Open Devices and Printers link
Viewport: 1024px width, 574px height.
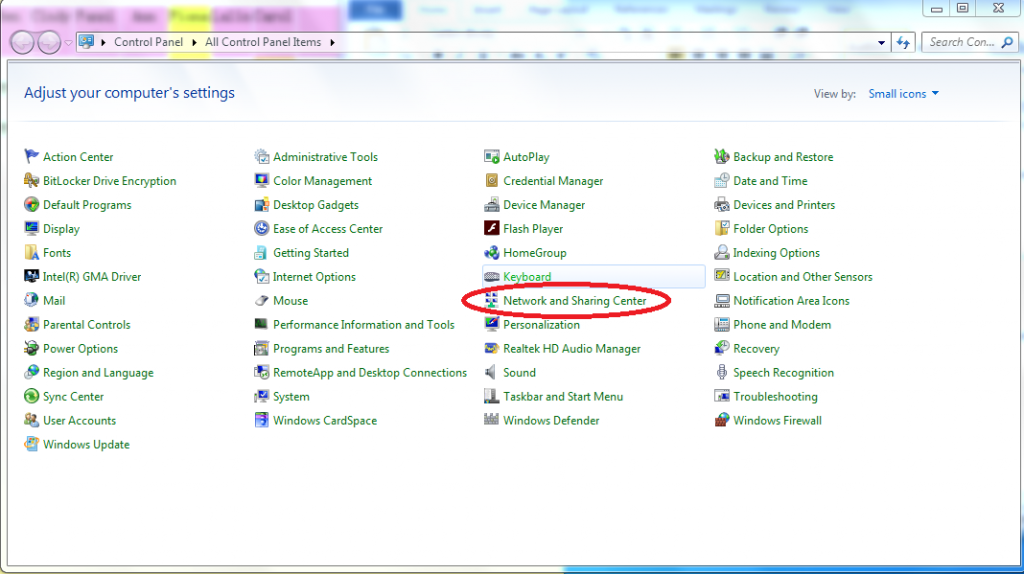[784, 205]
